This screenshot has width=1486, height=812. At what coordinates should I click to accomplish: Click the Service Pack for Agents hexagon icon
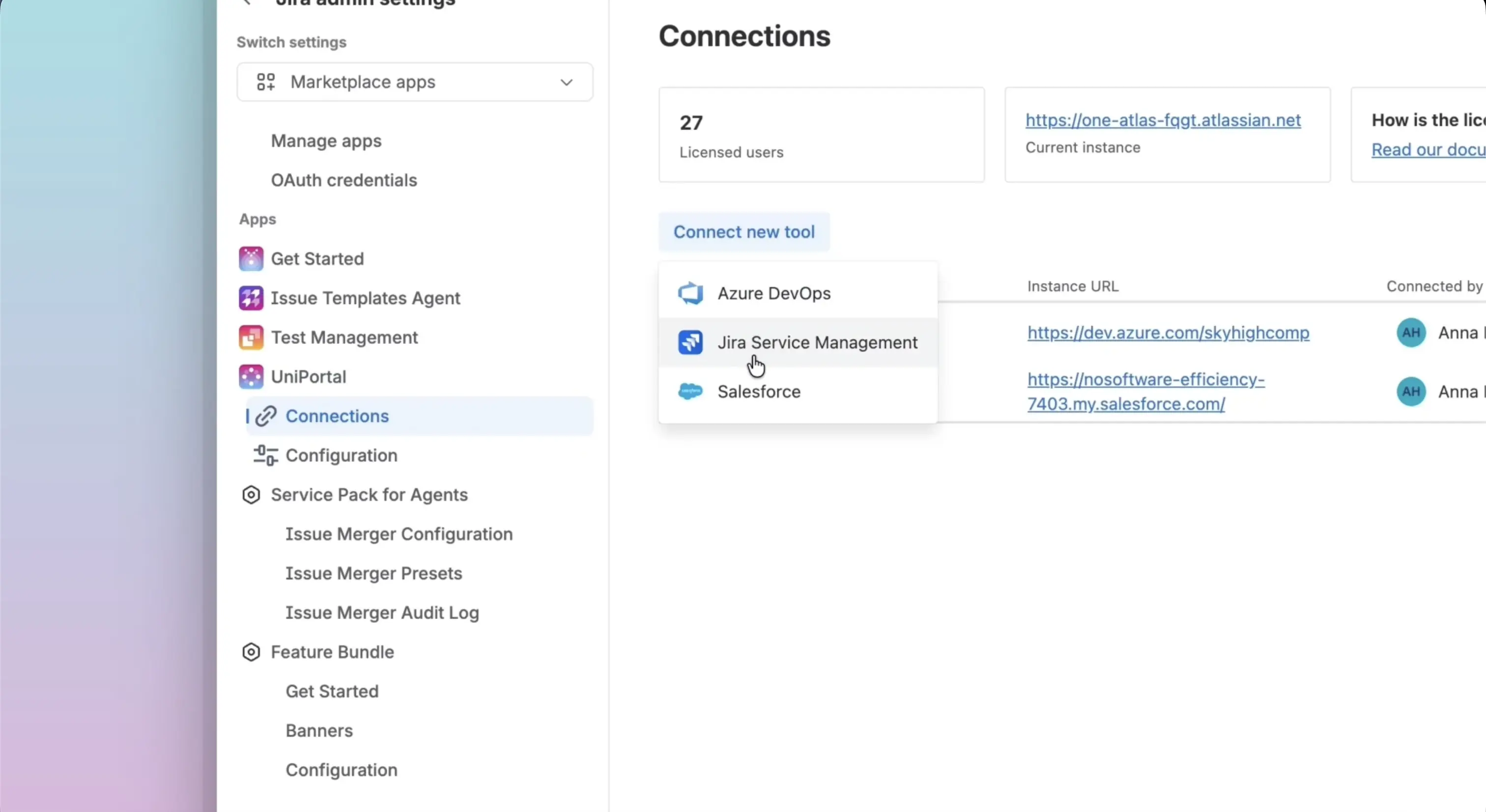pyautogui.click(x=251, y=495)
